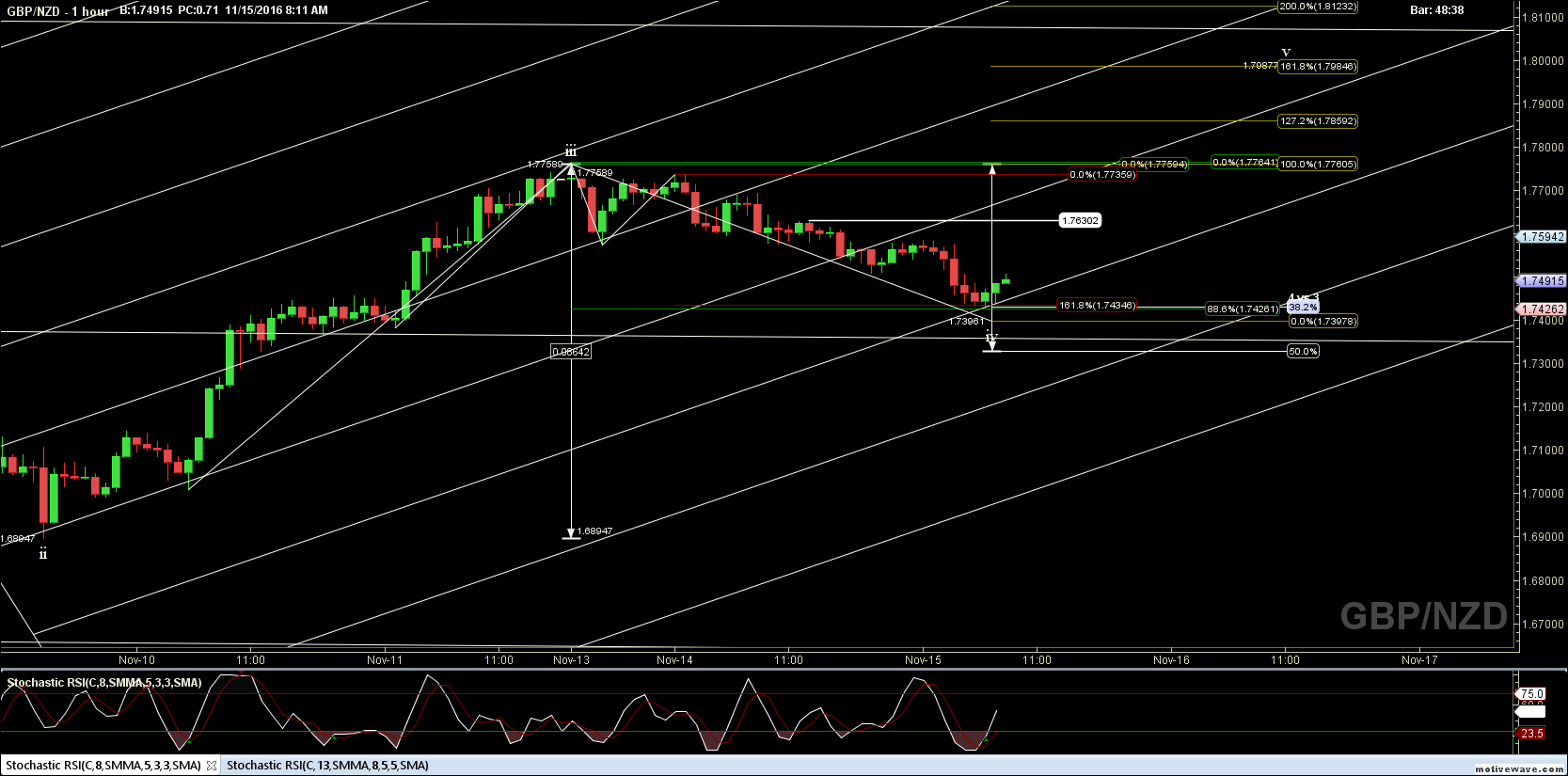Select the red 161.8%(1.74346) label
This screenshot has height=776, width=1568.
click(1097, 306)
